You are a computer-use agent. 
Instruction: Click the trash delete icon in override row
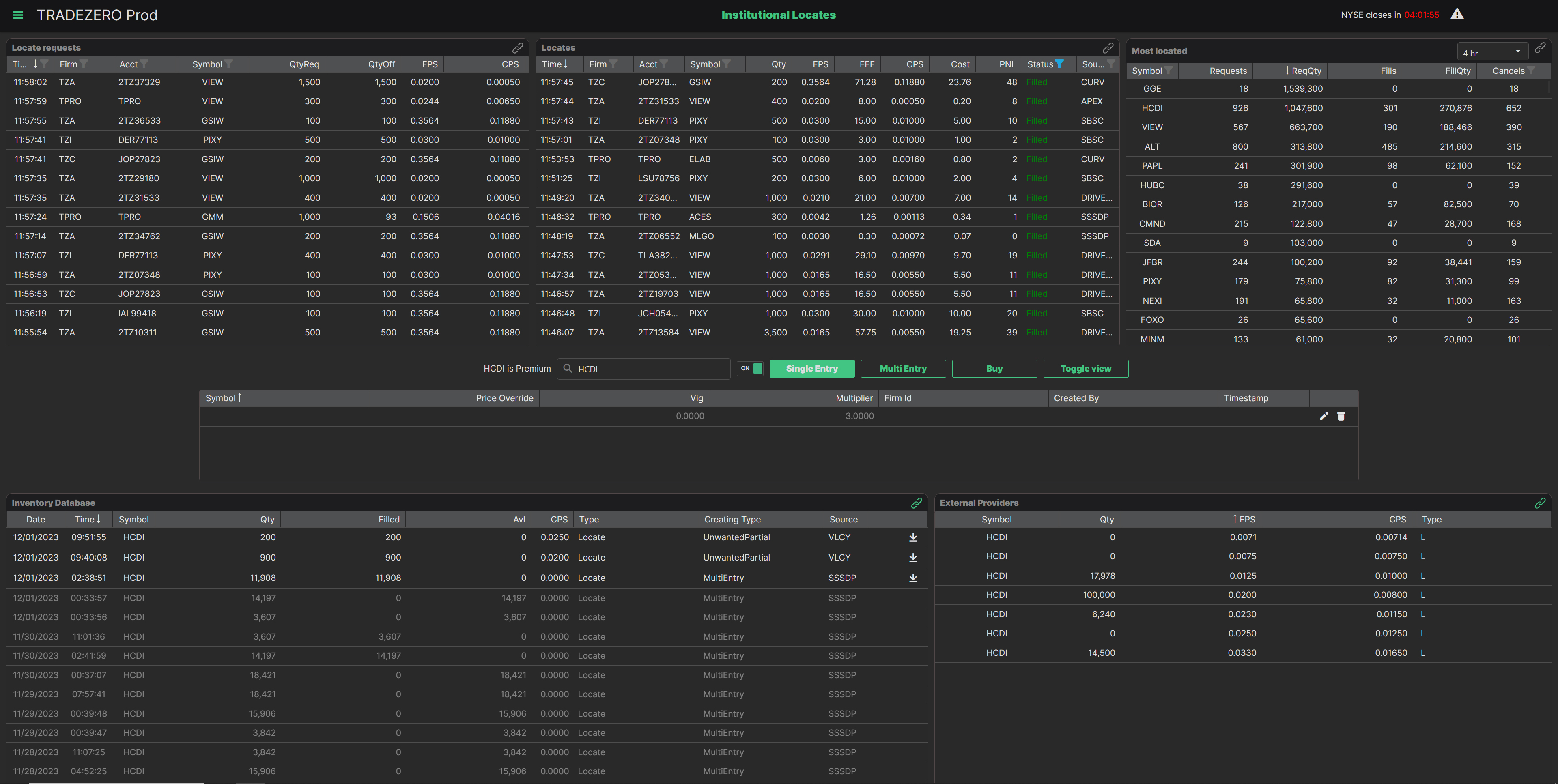pyautogui.click(x=1341, y=416)
